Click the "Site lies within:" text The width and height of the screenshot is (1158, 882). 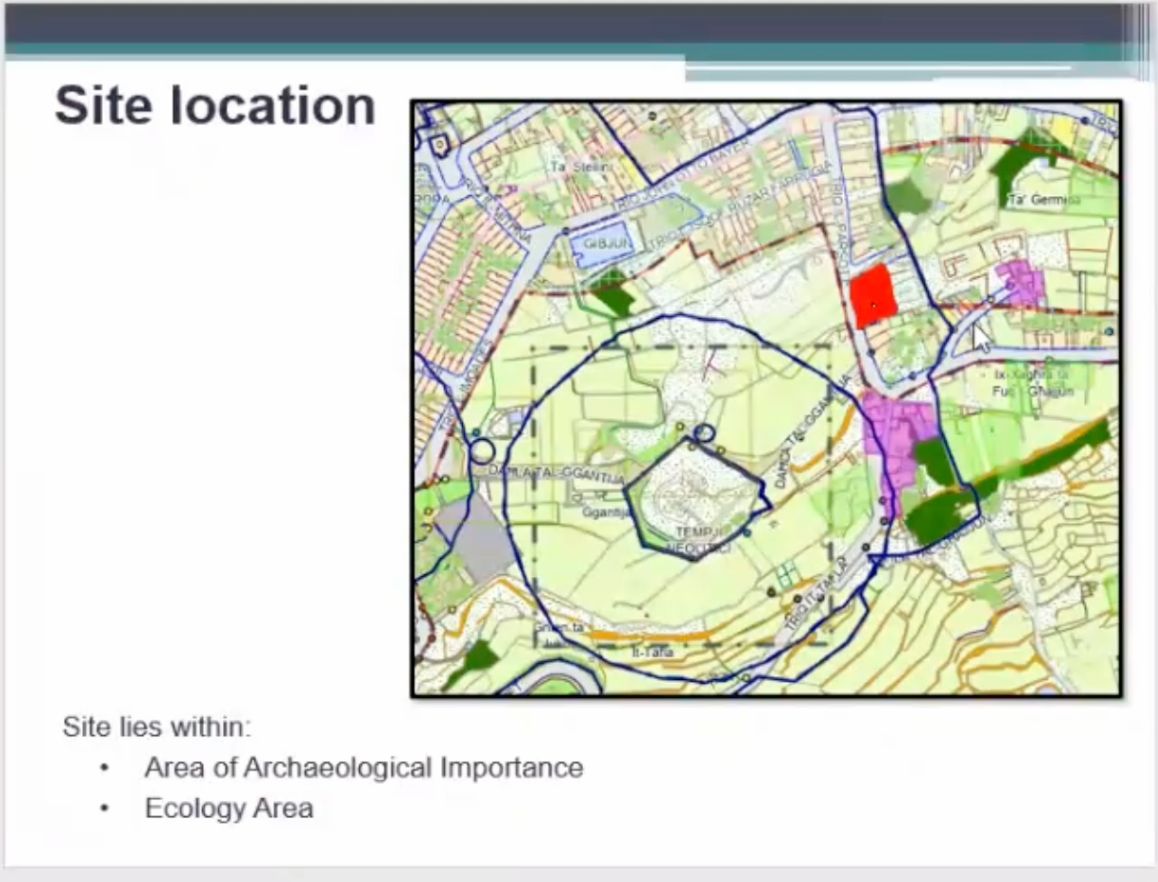(157, 726)
